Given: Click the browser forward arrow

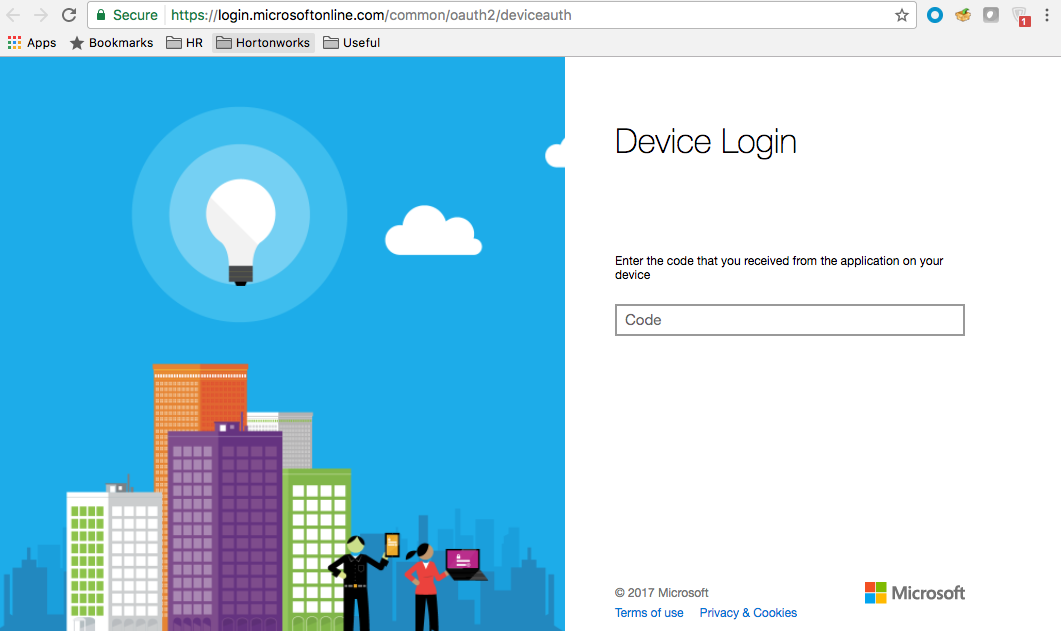Looking at the screenshot, I should pyautogui.click(x=41, y=15).
